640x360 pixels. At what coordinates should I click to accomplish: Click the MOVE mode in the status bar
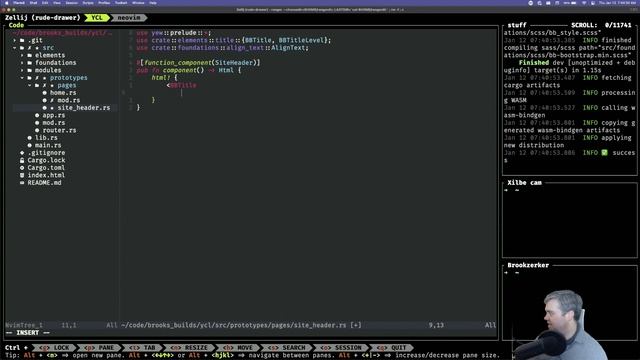239,348
